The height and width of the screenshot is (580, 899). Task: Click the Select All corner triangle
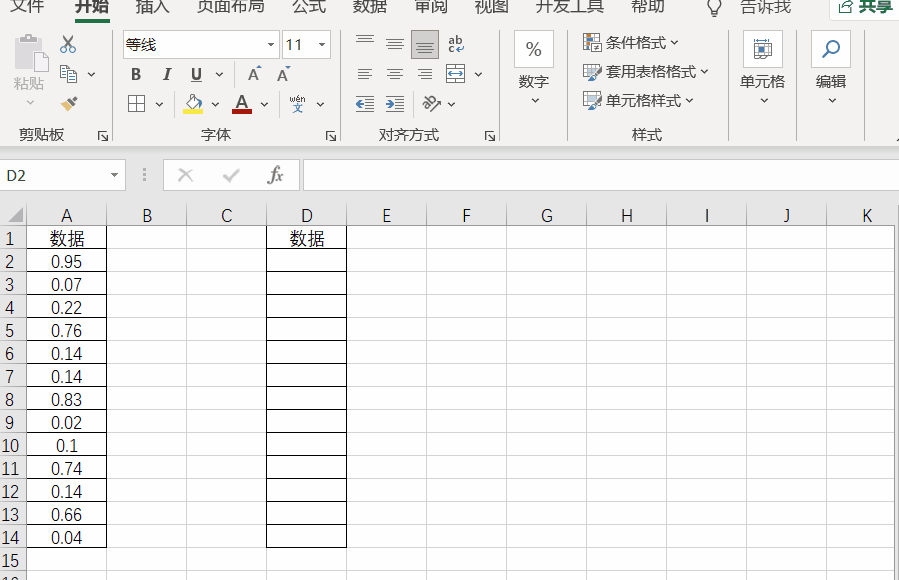13,215
